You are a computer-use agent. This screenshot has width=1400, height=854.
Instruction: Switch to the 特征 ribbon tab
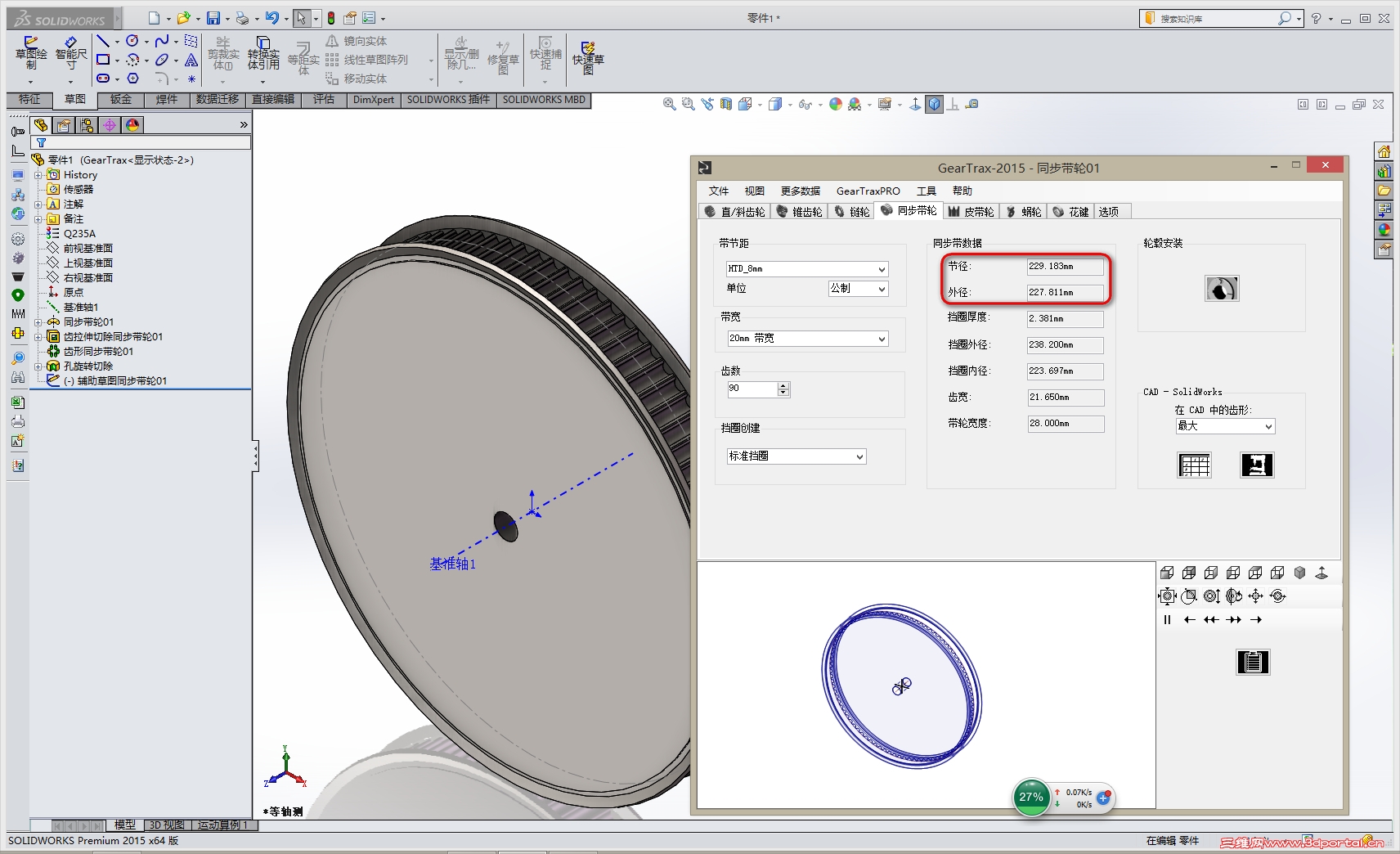pyautogui.click(x=29, y=100)
